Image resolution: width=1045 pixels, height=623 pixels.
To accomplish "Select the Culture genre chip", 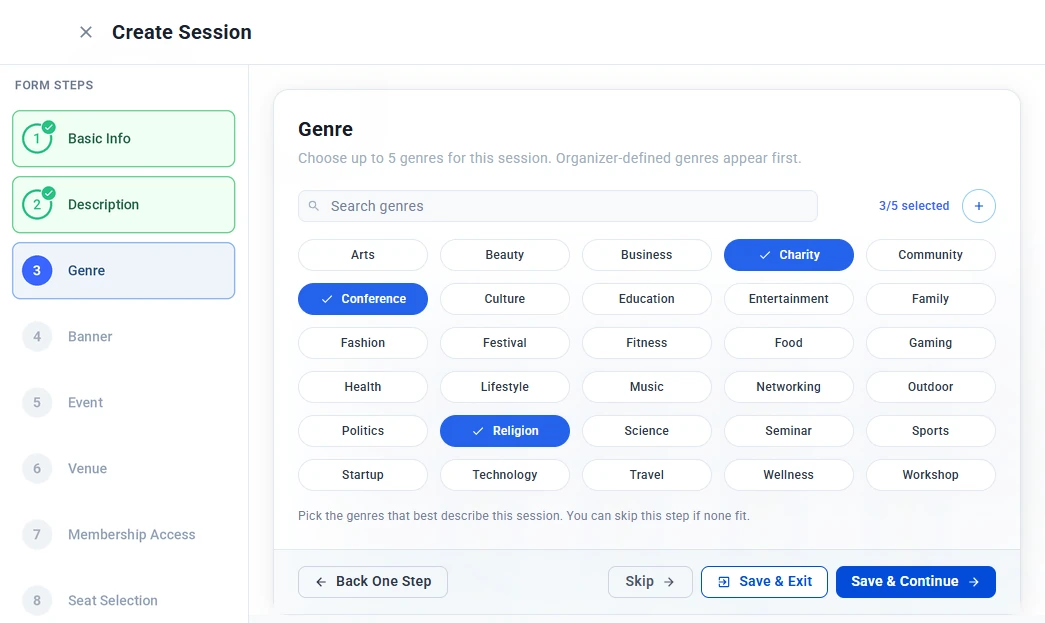I will [505, 299].
